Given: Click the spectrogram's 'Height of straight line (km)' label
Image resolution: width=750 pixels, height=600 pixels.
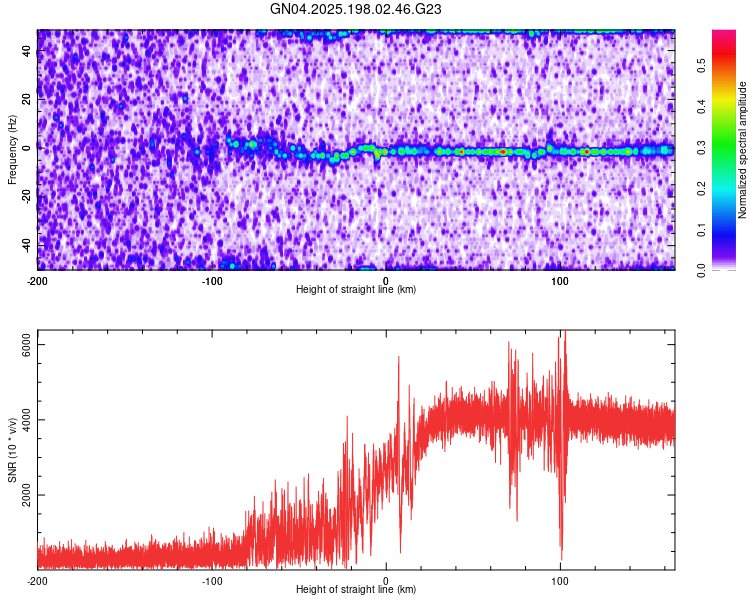Looking at the screenshot, I should [x=356, y=289].
